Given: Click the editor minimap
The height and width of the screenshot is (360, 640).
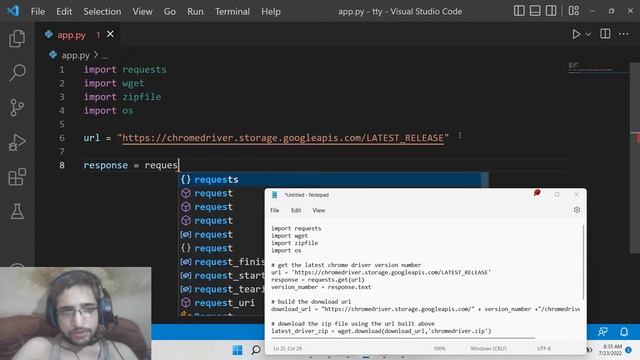Looking at the screenshot, I should click(x=598, y=69).
